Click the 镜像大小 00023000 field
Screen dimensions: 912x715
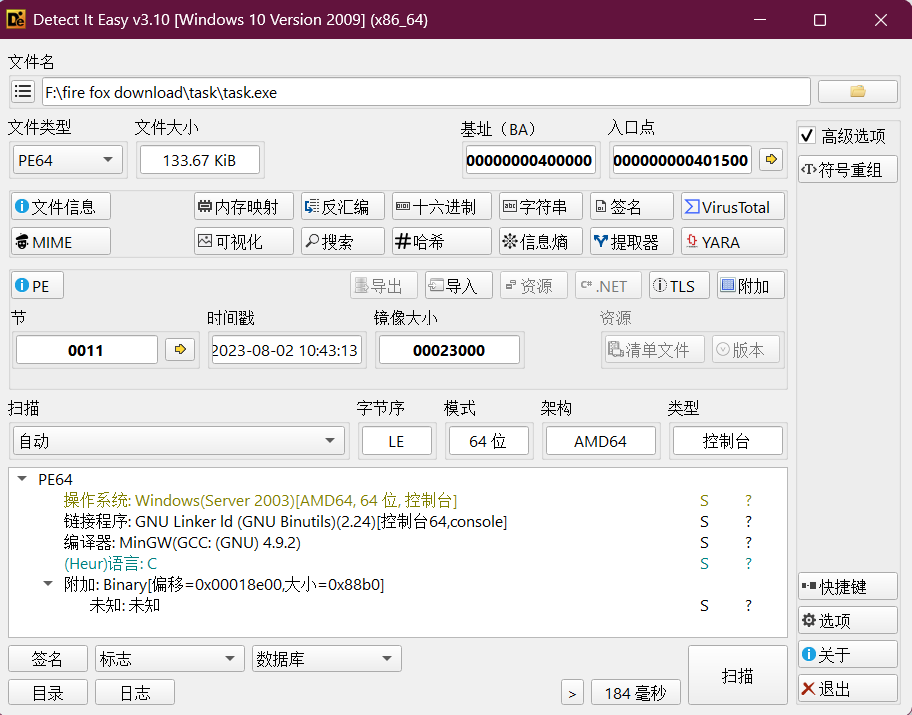(x=449, y=350)
